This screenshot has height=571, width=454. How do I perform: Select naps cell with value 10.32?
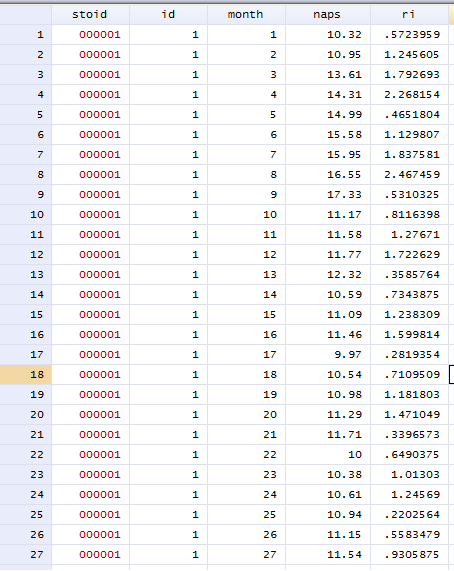point(328,35)
